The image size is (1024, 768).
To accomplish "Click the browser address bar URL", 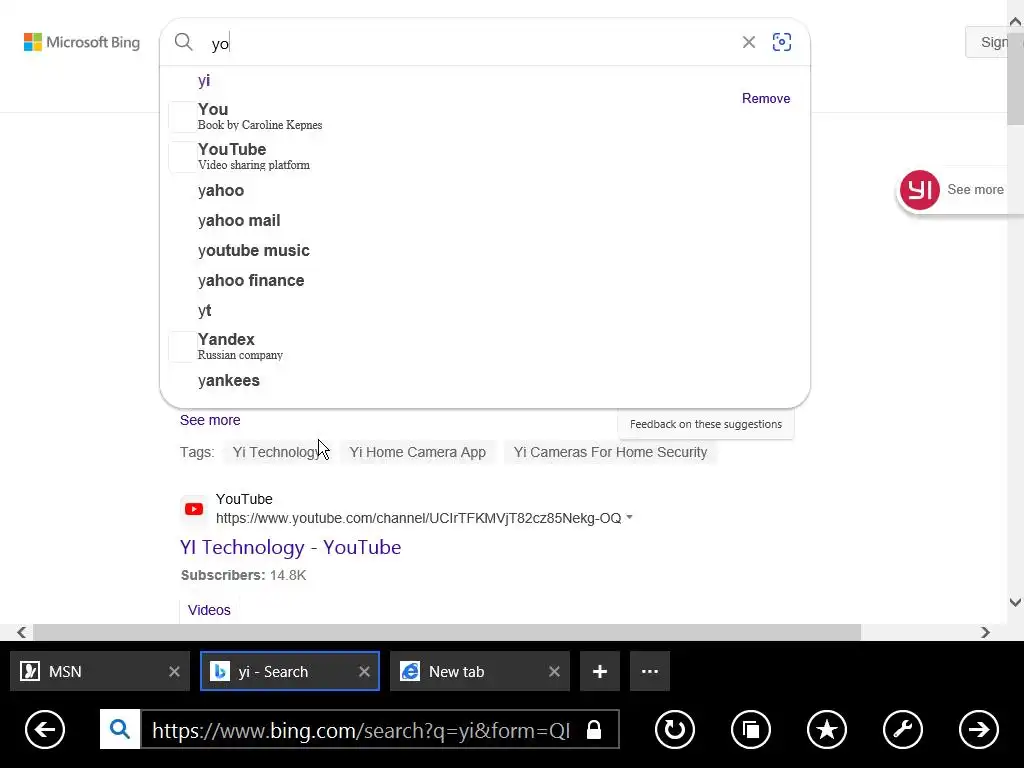I will (361, 730).
